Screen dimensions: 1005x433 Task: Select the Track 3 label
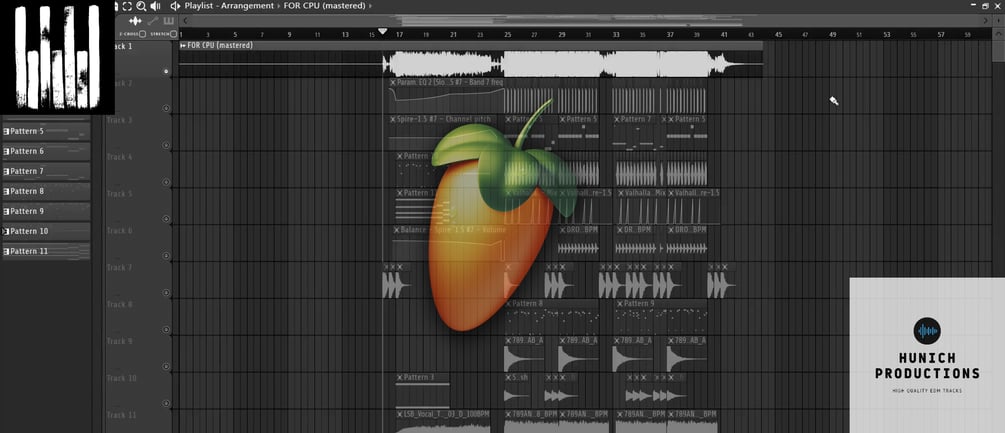pyautogui.click(x=120, y=120)
